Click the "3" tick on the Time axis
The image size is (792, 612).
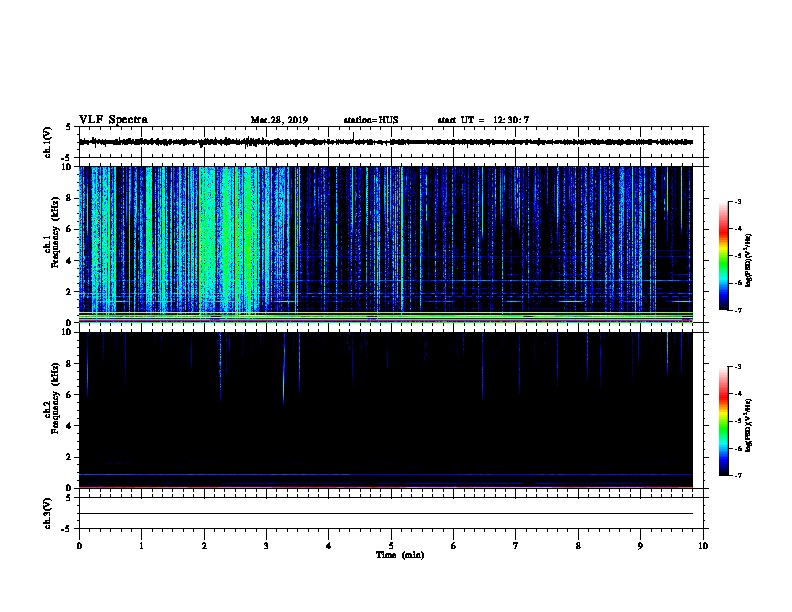pos(266,545)
